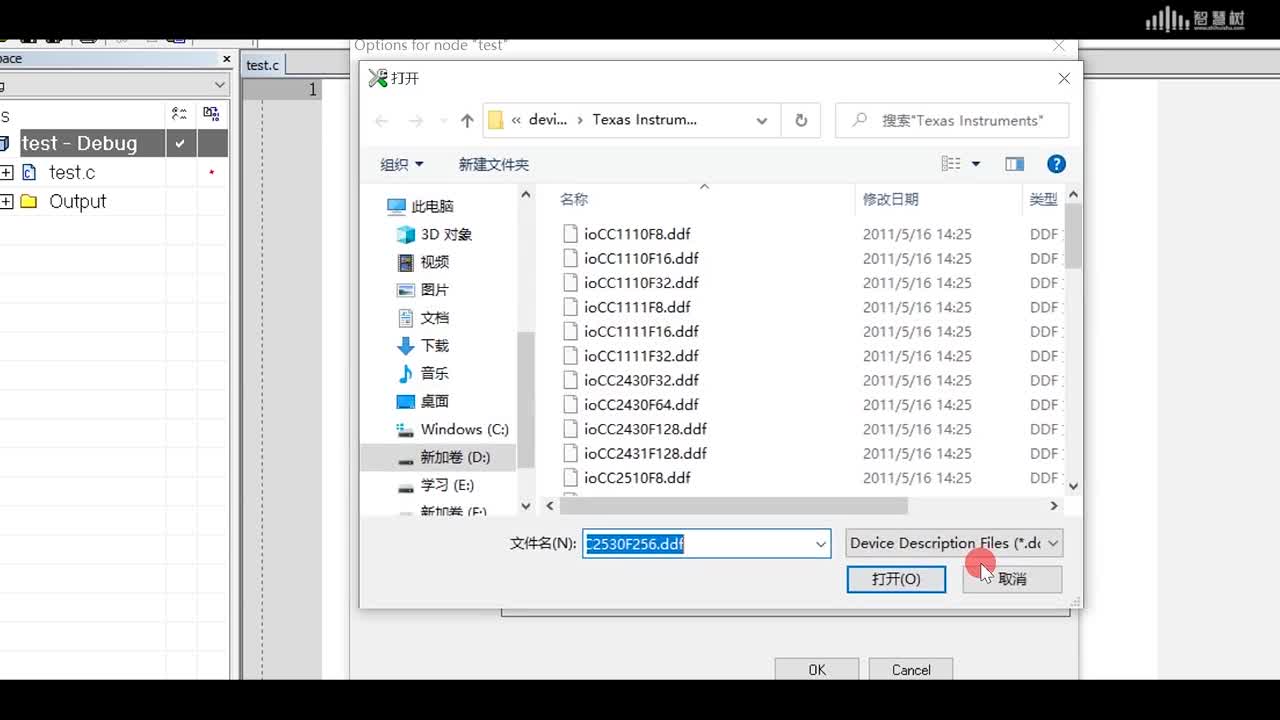1280x720 pixels.
Task: Refresh the Texas Instruments folder view
Action: click(801, 120)
